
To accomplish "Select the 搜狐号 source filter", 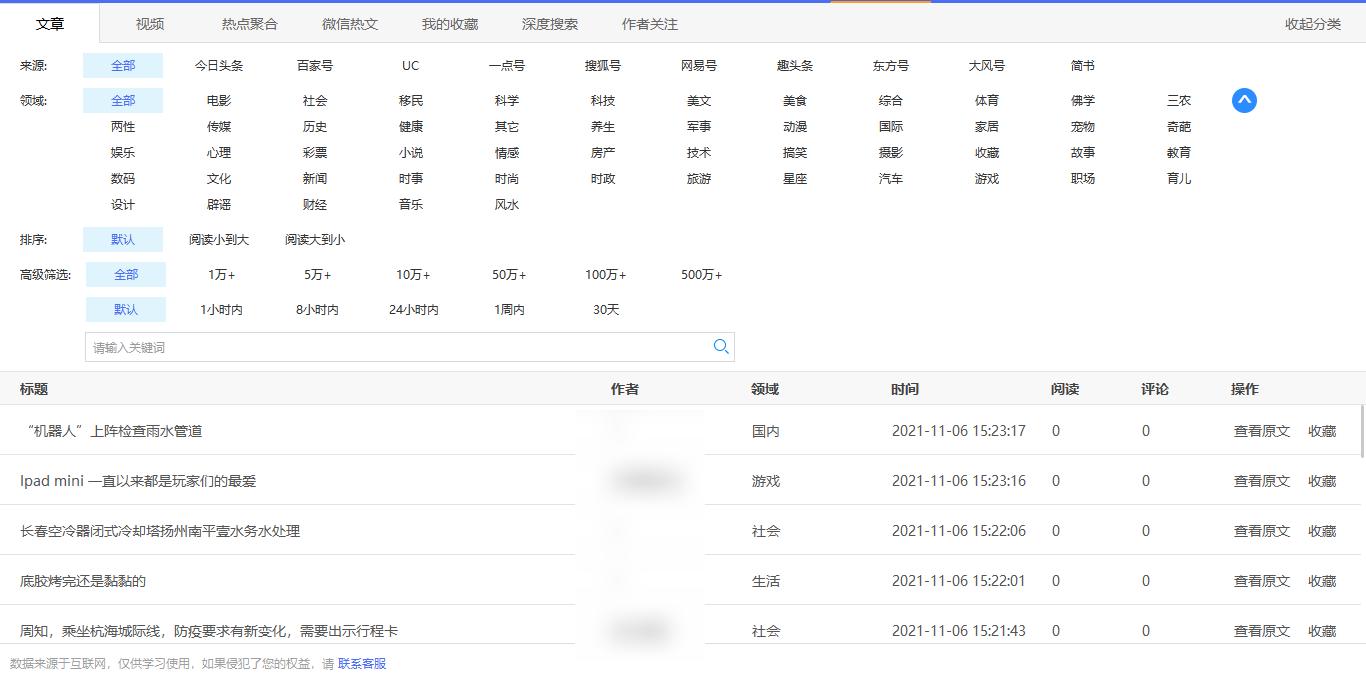I will [602, 65].
